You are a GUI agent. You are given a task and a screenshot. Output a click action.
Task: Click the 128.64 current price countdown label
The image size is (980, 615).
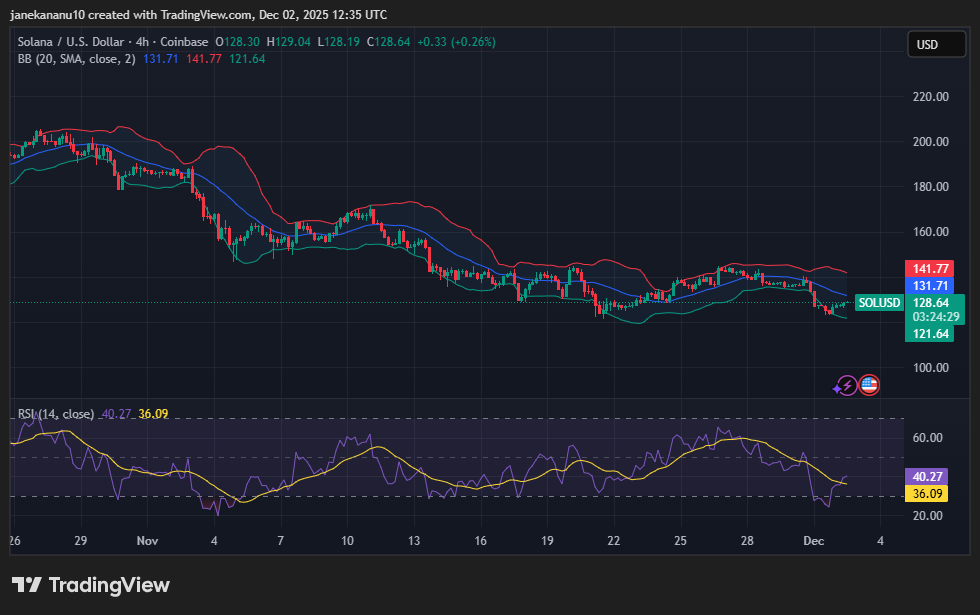(931, 308)
